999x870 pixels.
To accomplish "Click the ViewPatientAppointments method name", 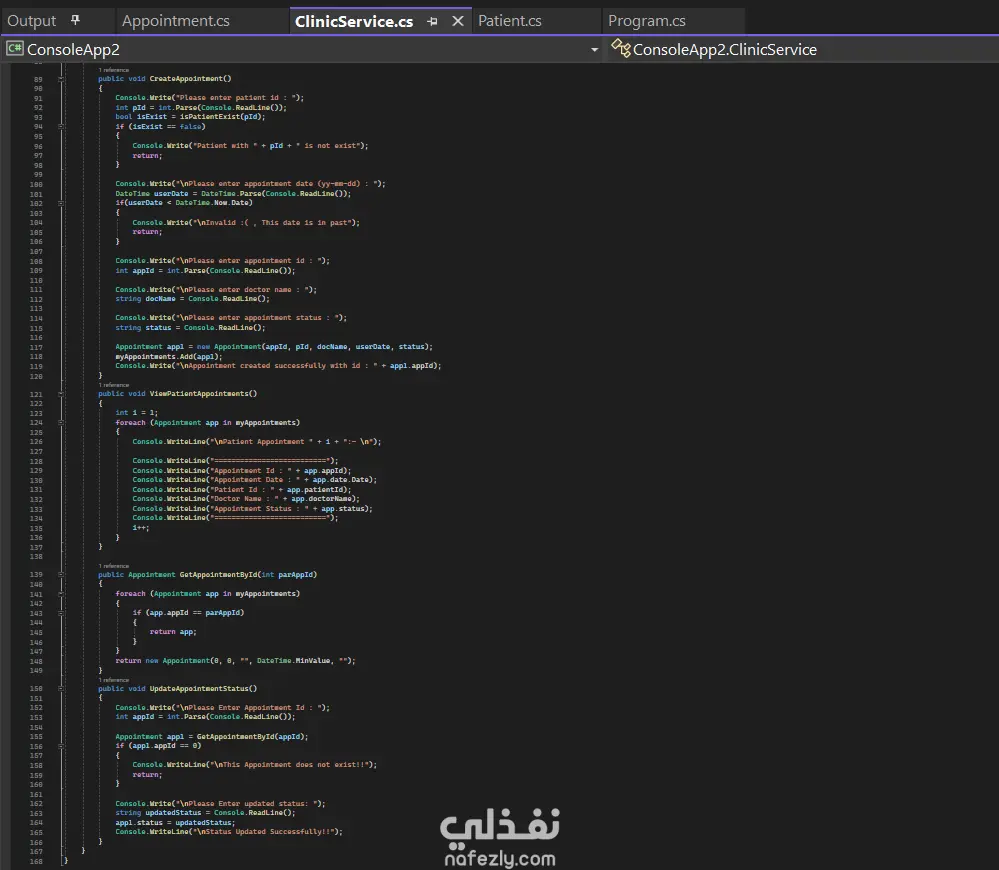I will pyautogui.click(x=199, y=394).
